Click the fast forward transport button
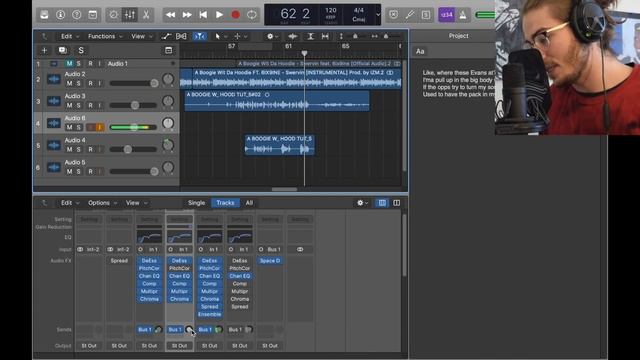 tap(187, 15)
